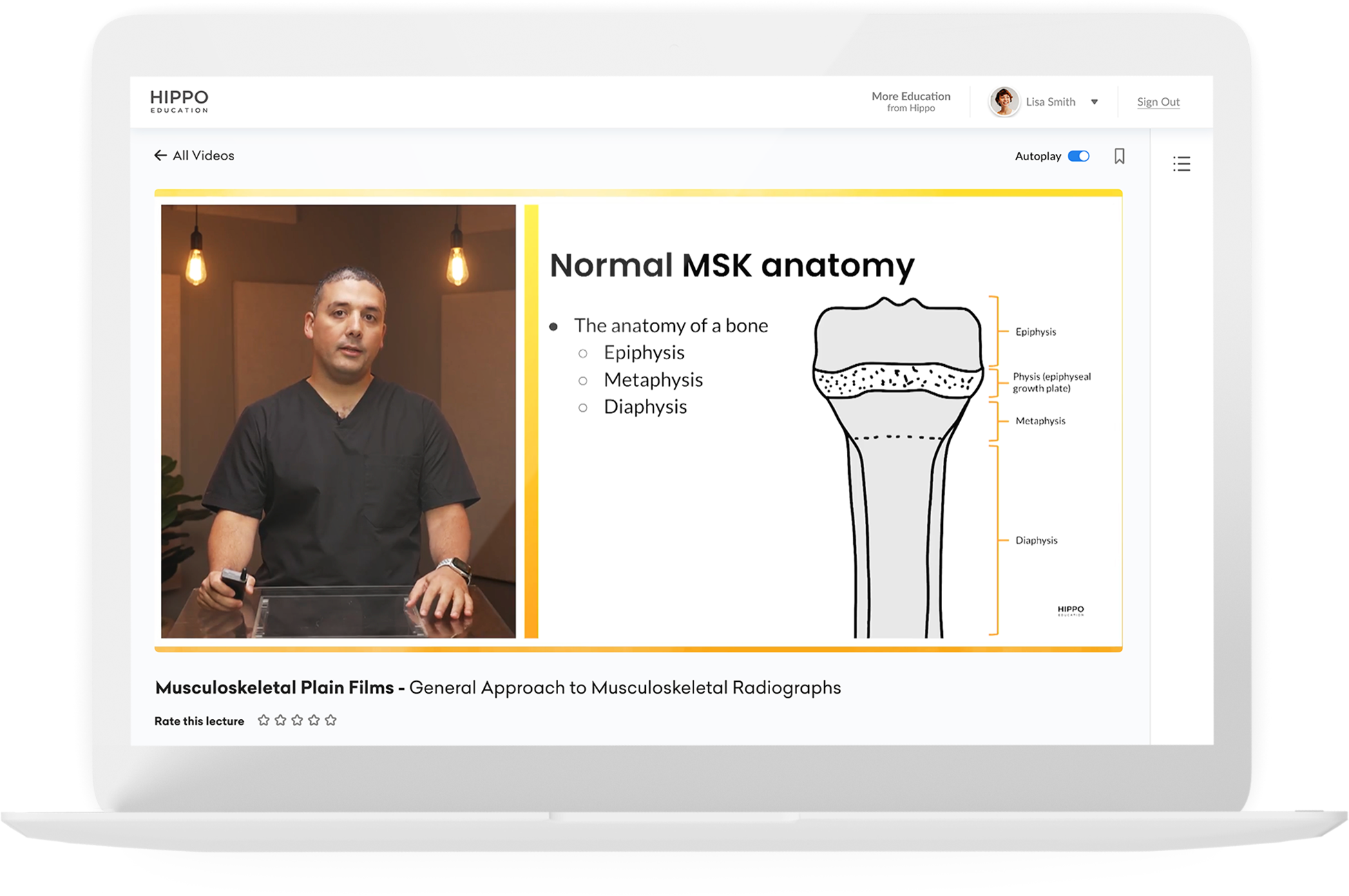Click the Sign Out link
This screenshot has height=896, width=1349.
[1158, 102]
